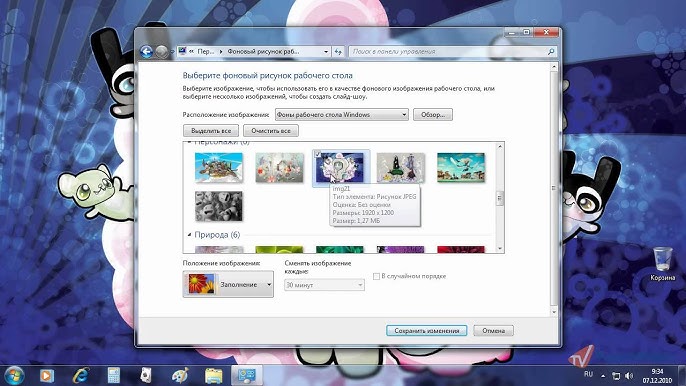
Task: Open the '30 минут' interval dropdown
Action: (324, 285)
